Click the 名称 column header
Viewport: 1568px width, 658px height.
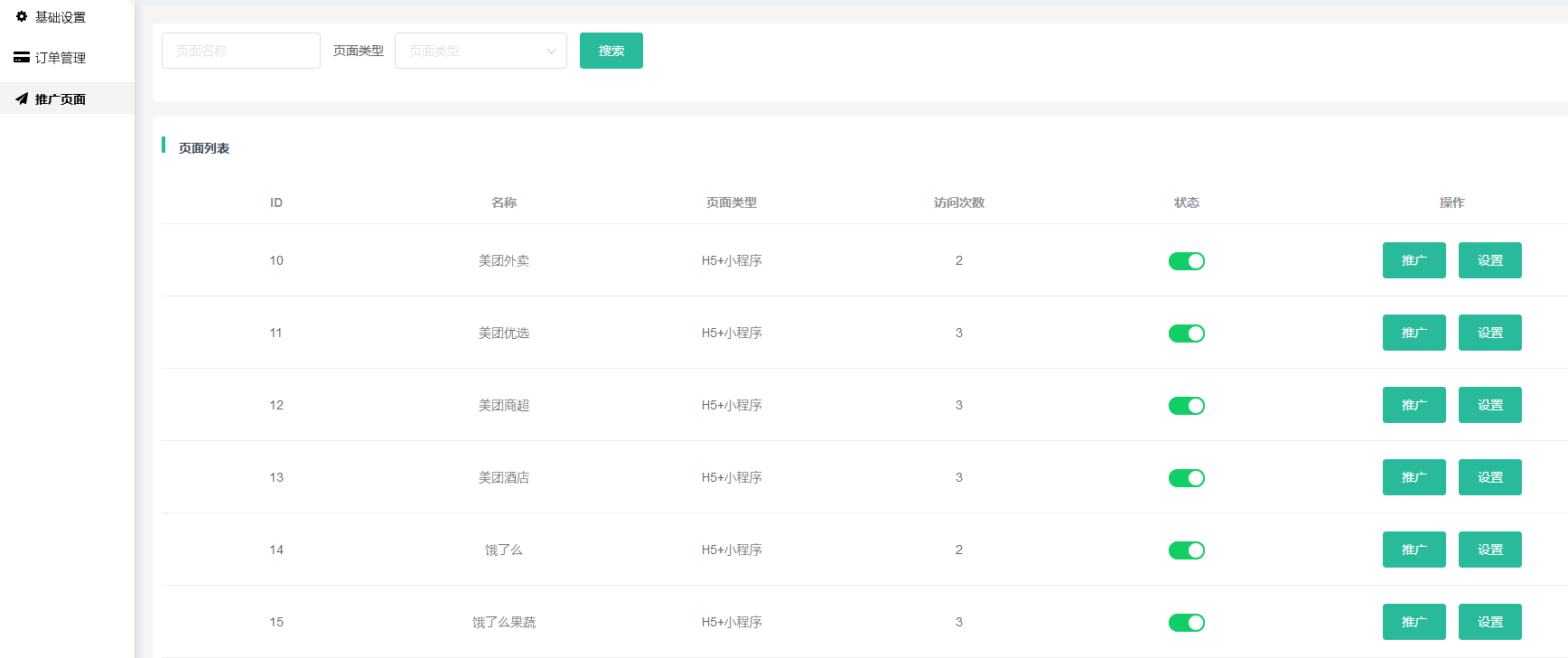pos(504,202)
